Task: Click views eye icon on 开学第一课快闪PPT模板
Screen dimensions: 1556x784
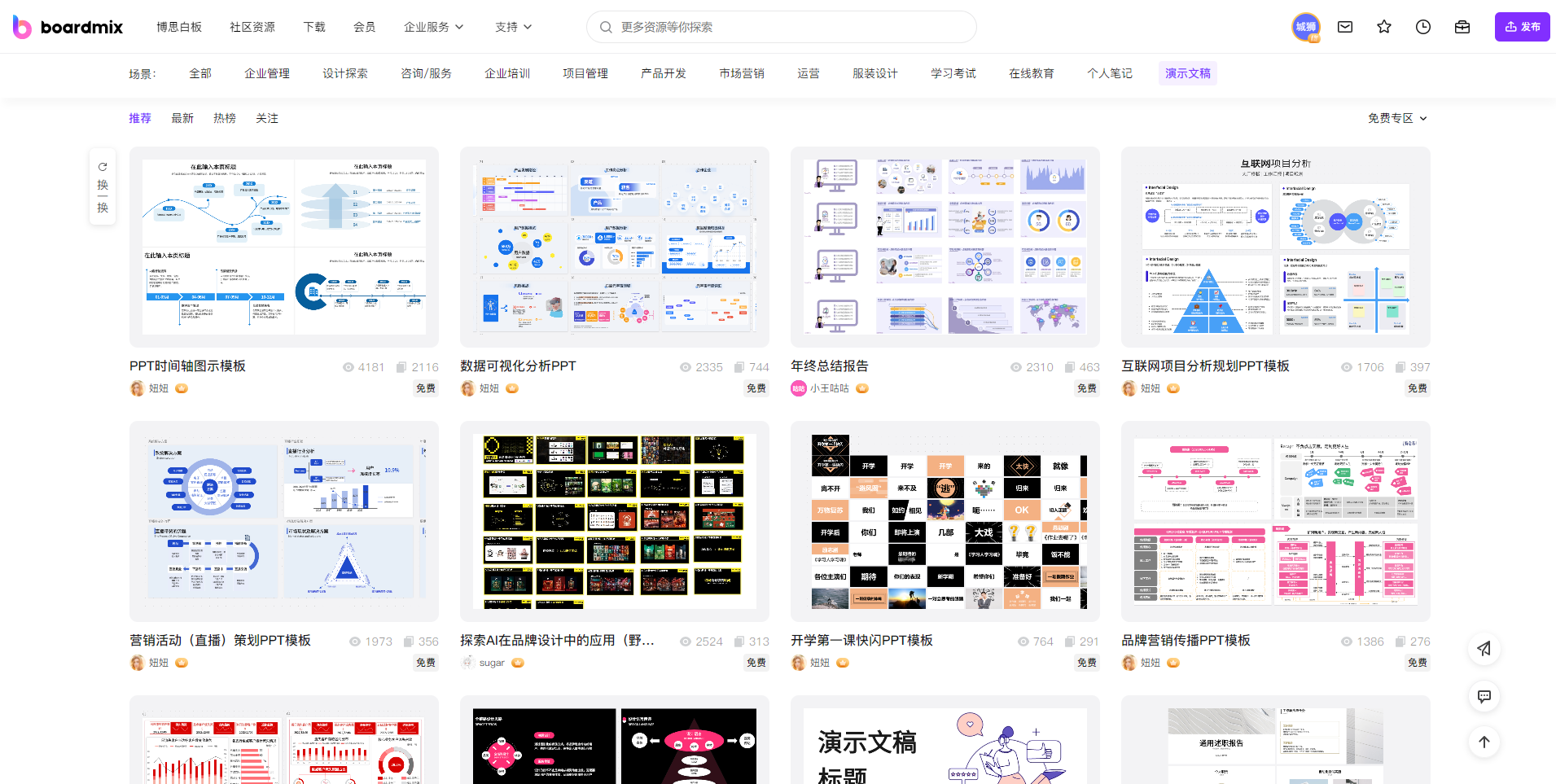Action: [x=1023, y=642]
